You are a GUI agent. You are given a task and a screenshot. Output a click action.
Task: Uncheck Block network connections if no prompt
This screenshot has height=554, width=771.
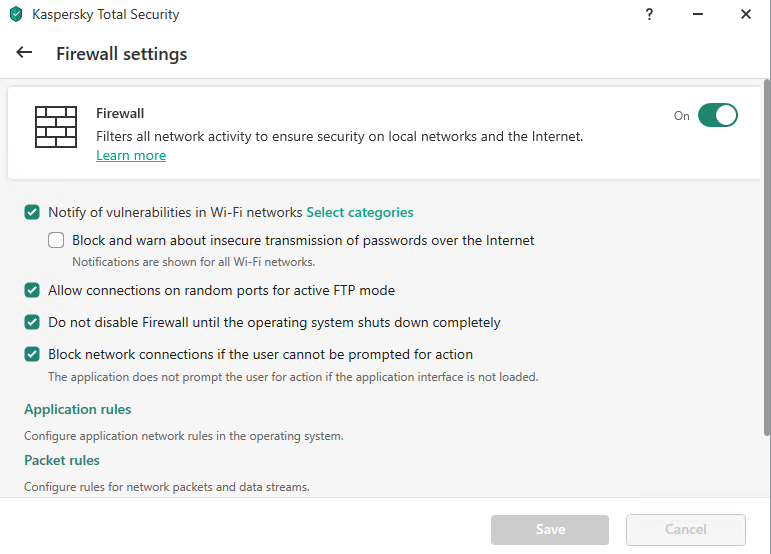32,354
